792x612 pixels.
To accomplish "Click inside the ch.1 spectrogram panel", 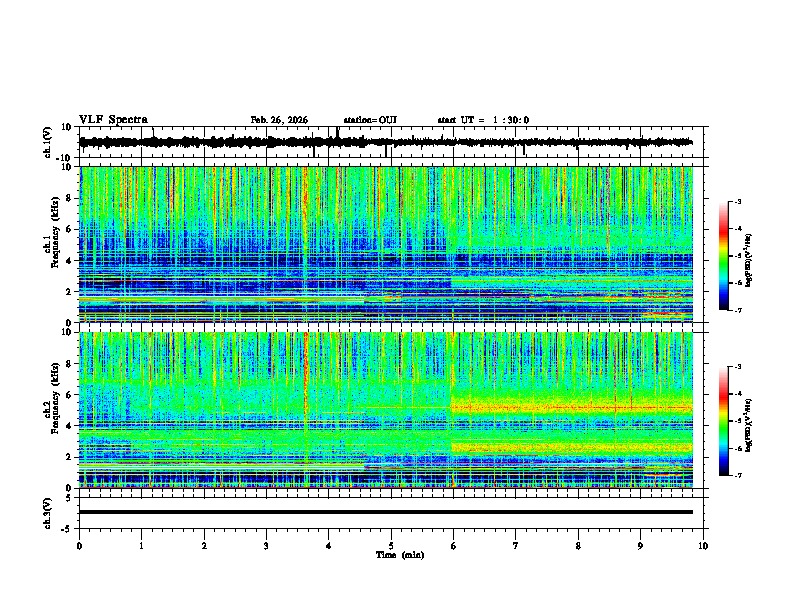I will tap(386, 244).
